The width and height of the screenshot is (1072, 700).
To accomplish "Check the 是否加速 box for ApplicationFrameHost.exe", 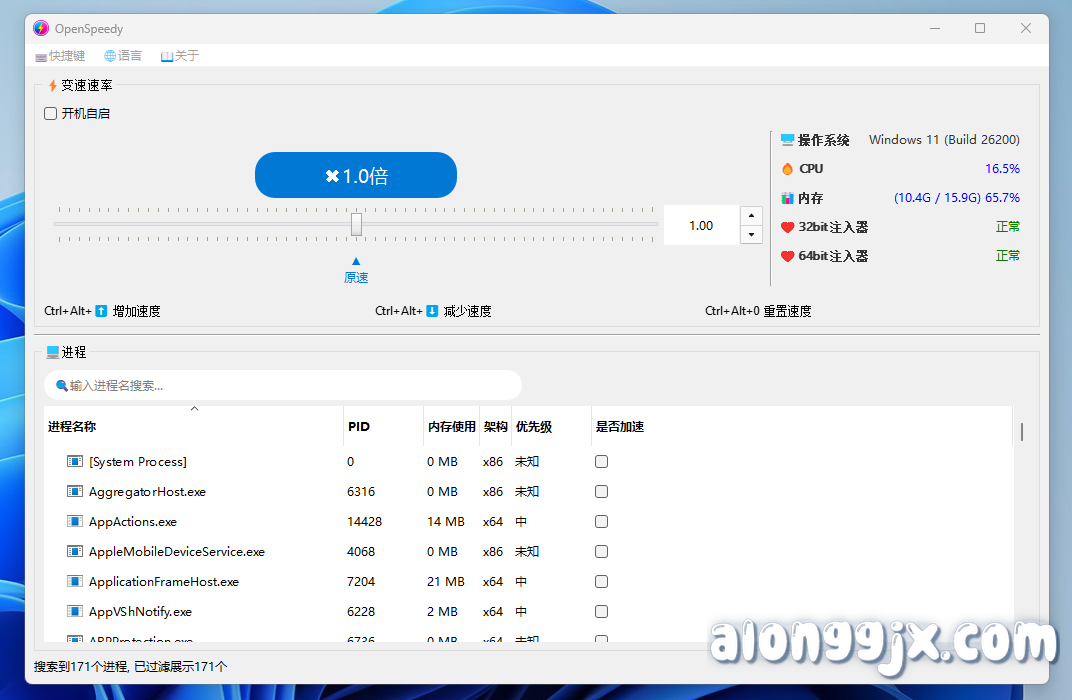I will click(x=601, y=581).
